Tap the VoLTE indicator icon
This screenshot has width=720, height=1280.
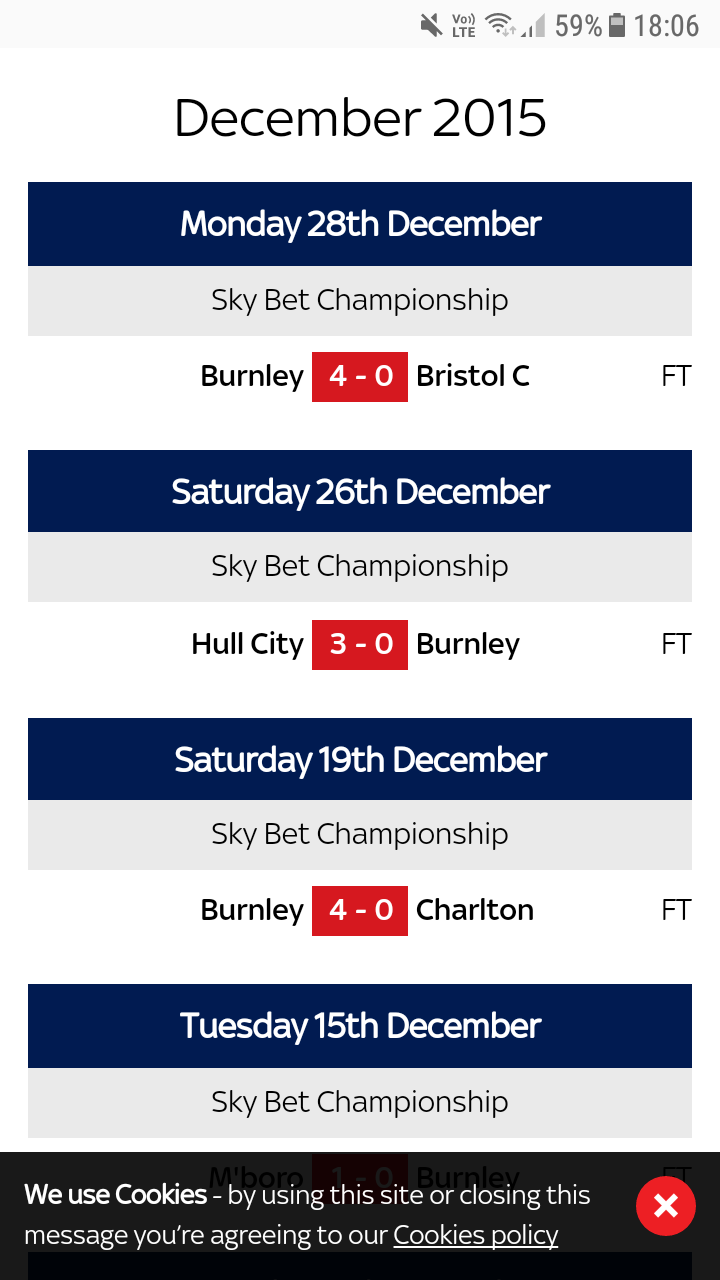click(464, 25)
